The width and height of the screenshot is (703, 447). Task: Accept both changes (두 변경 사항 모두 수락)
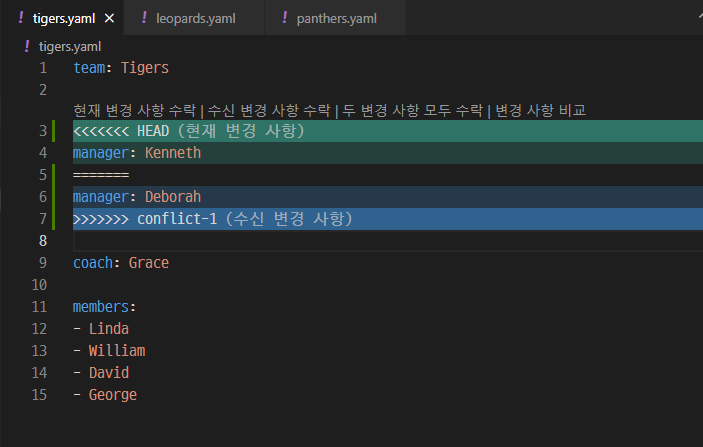412,110
